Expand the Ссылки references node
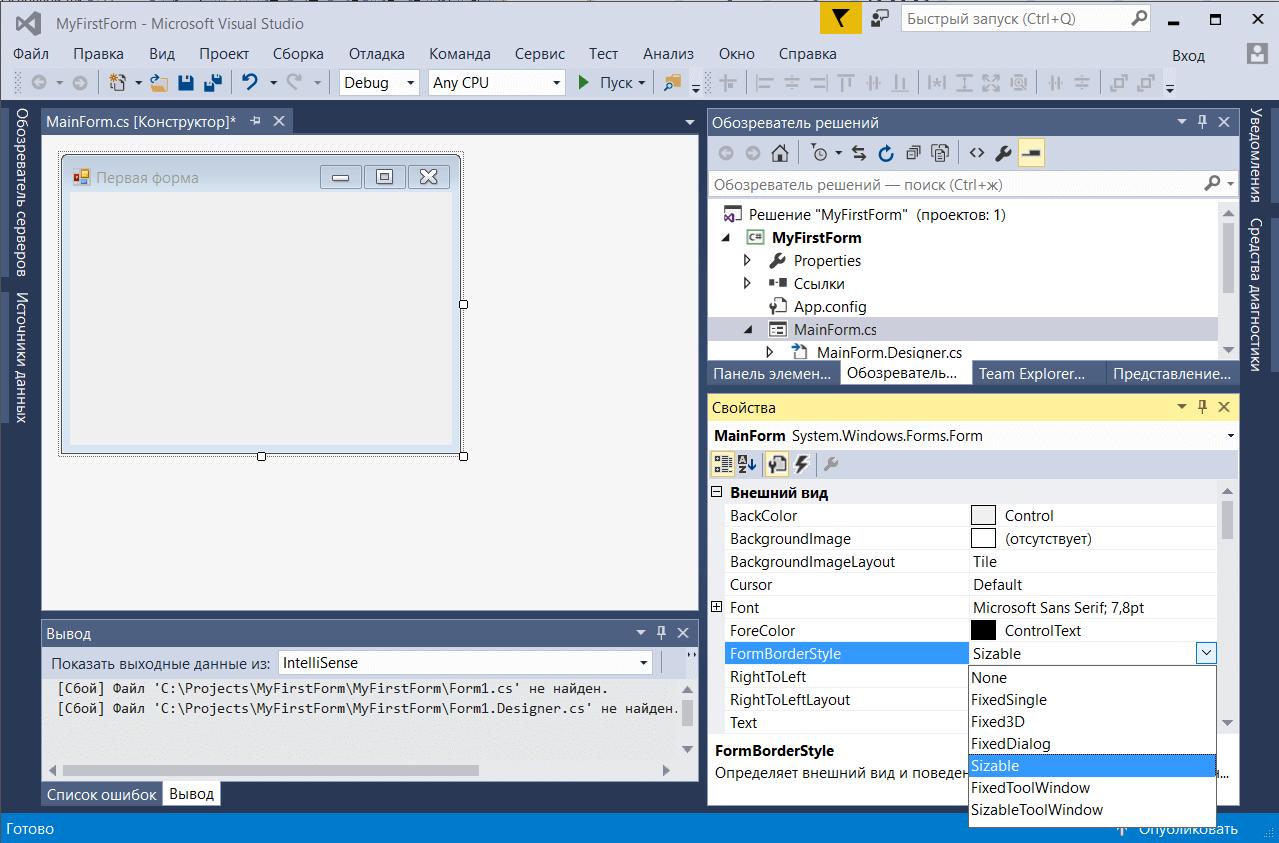 747,284
